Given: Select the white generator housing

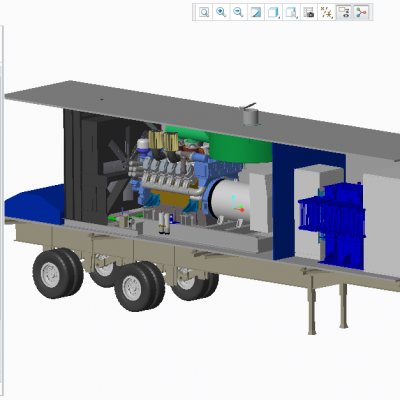Looking at the screenshot, I should (x=230, y=200).
